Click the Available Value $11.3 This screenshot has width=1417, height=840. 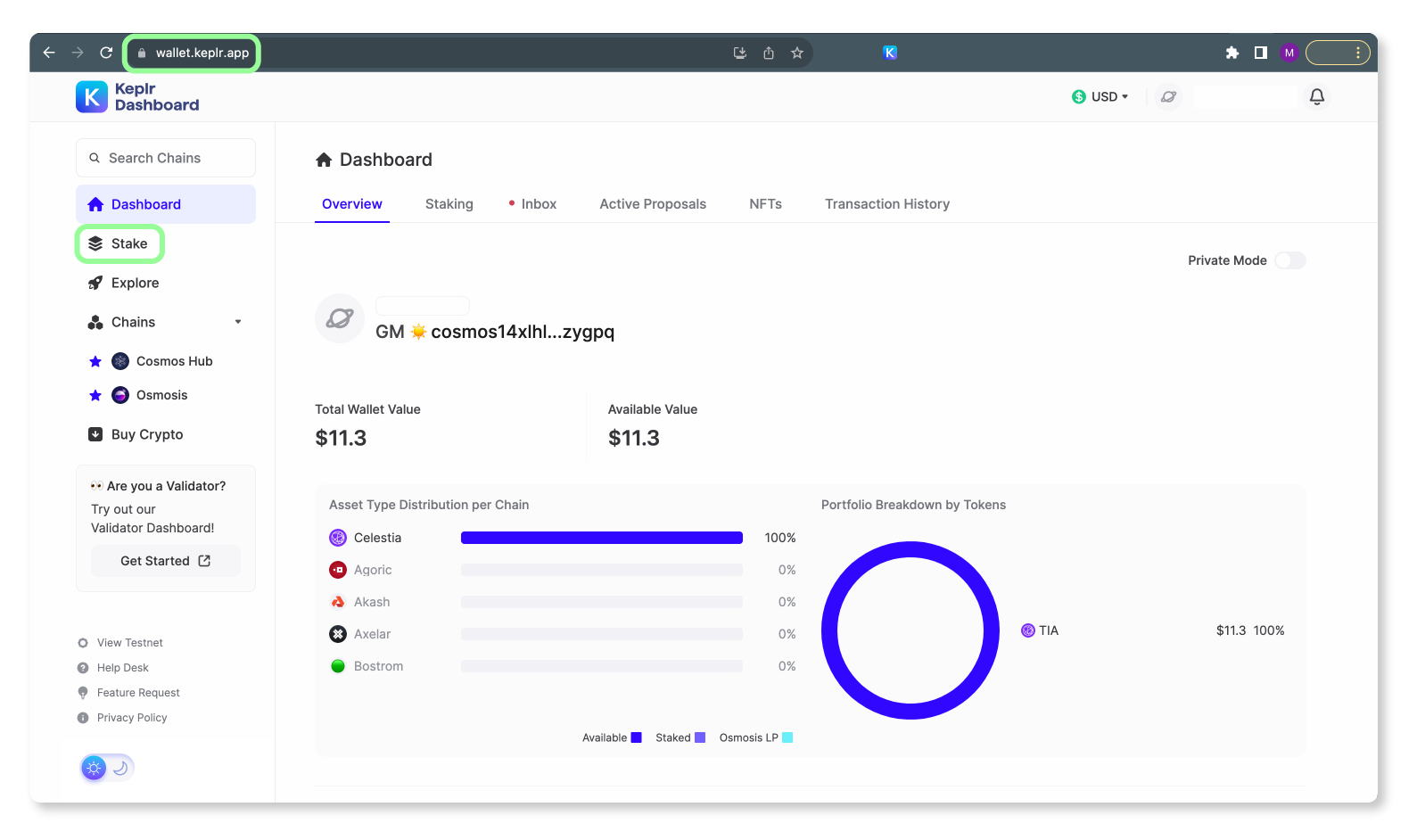pos(634,438)
